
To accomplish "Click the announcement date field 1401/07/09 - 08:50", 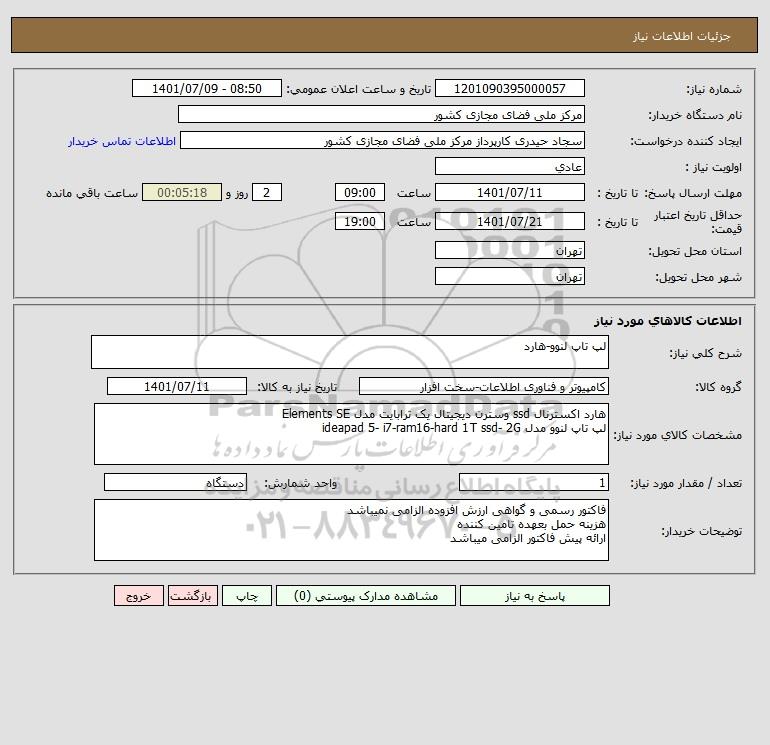I will point(207,88).
